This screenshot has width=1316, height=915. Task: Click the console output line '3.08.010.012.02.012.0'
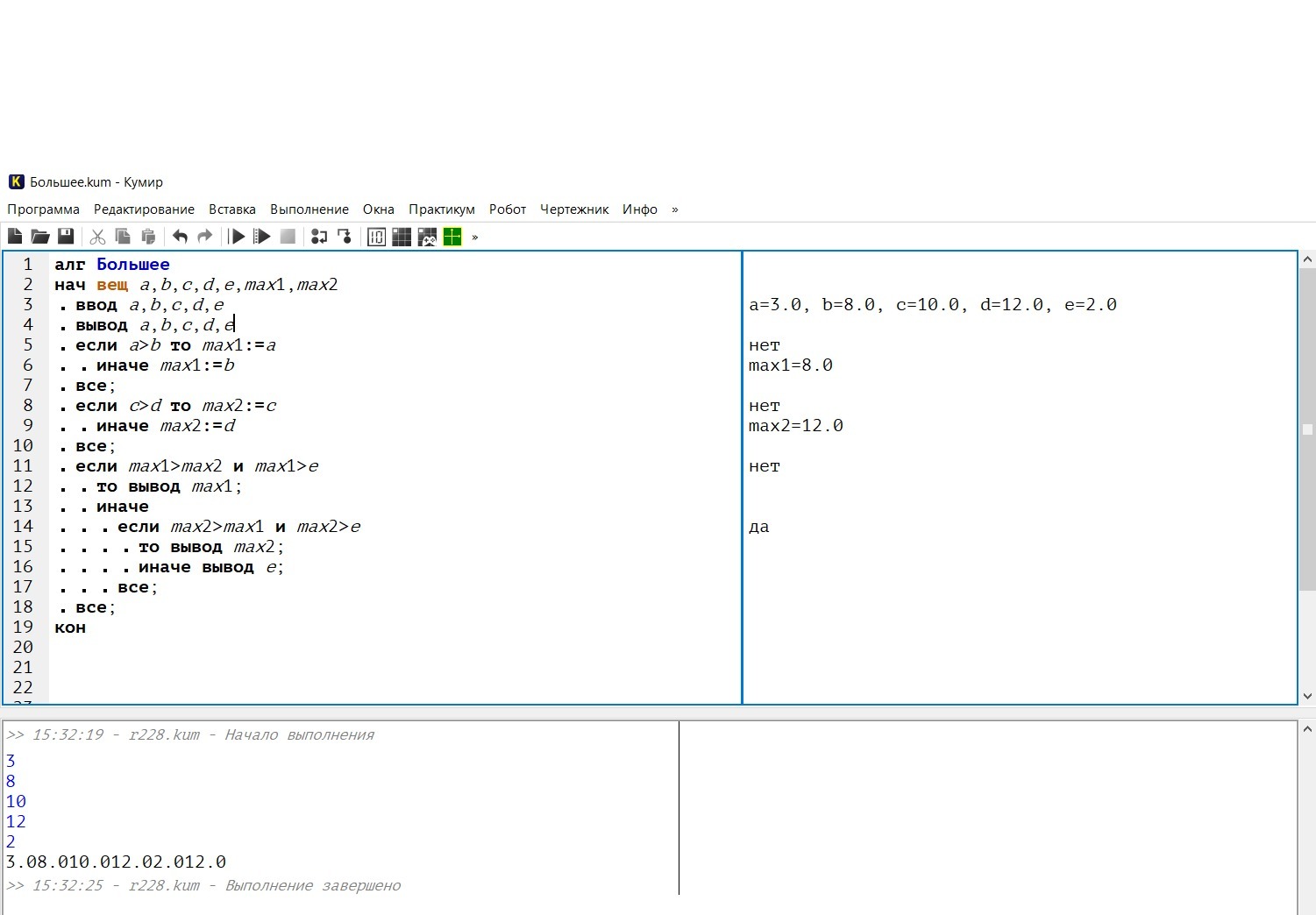coord(116,862)
